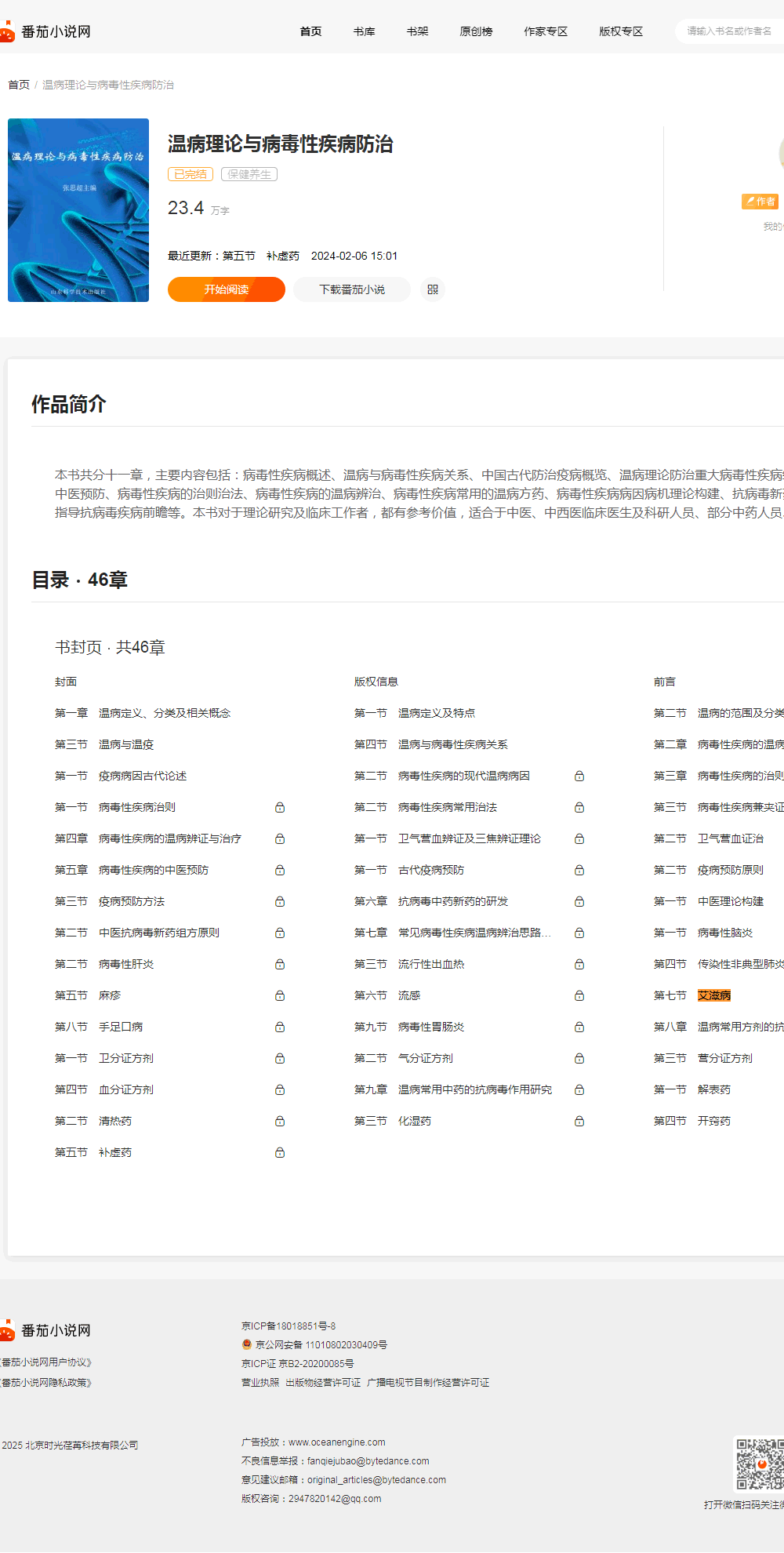Click lock icon next to 流感 chapter

pos(579,995)
